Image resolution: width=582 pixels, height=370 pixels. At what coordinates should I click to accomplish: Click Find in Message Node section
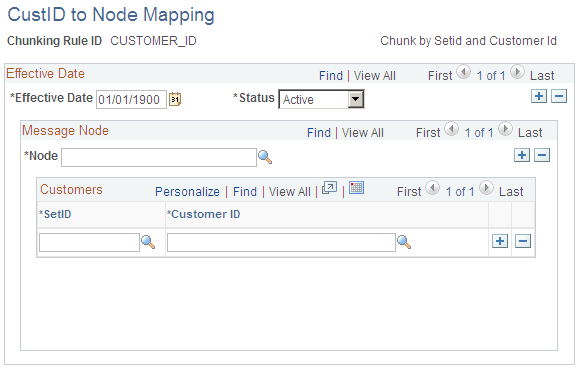(x=319, y=133)
